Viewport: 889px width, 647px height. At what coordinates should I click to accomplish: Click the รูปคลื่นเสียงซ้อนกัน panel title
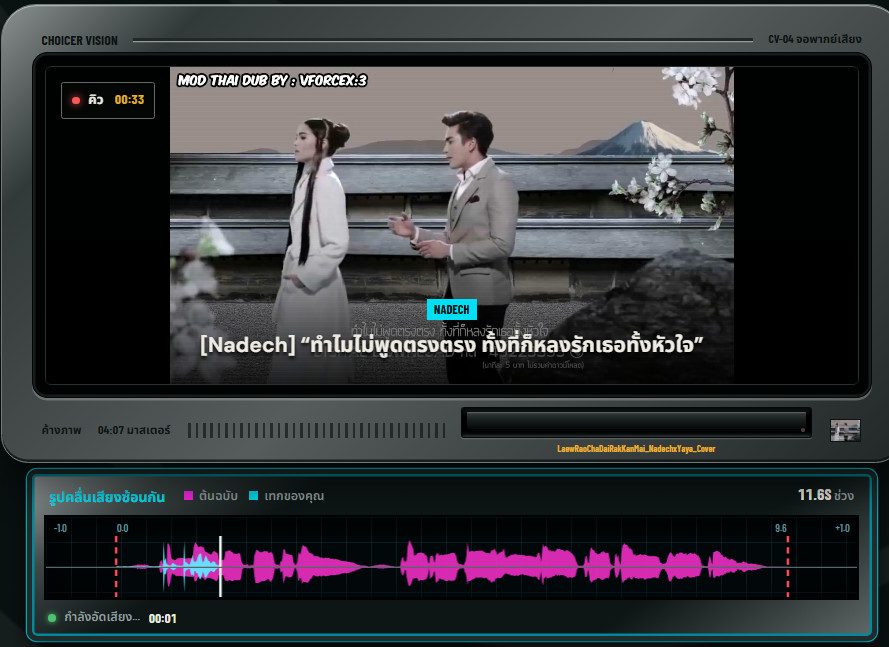pyautogui.click(x=107, y=497)
